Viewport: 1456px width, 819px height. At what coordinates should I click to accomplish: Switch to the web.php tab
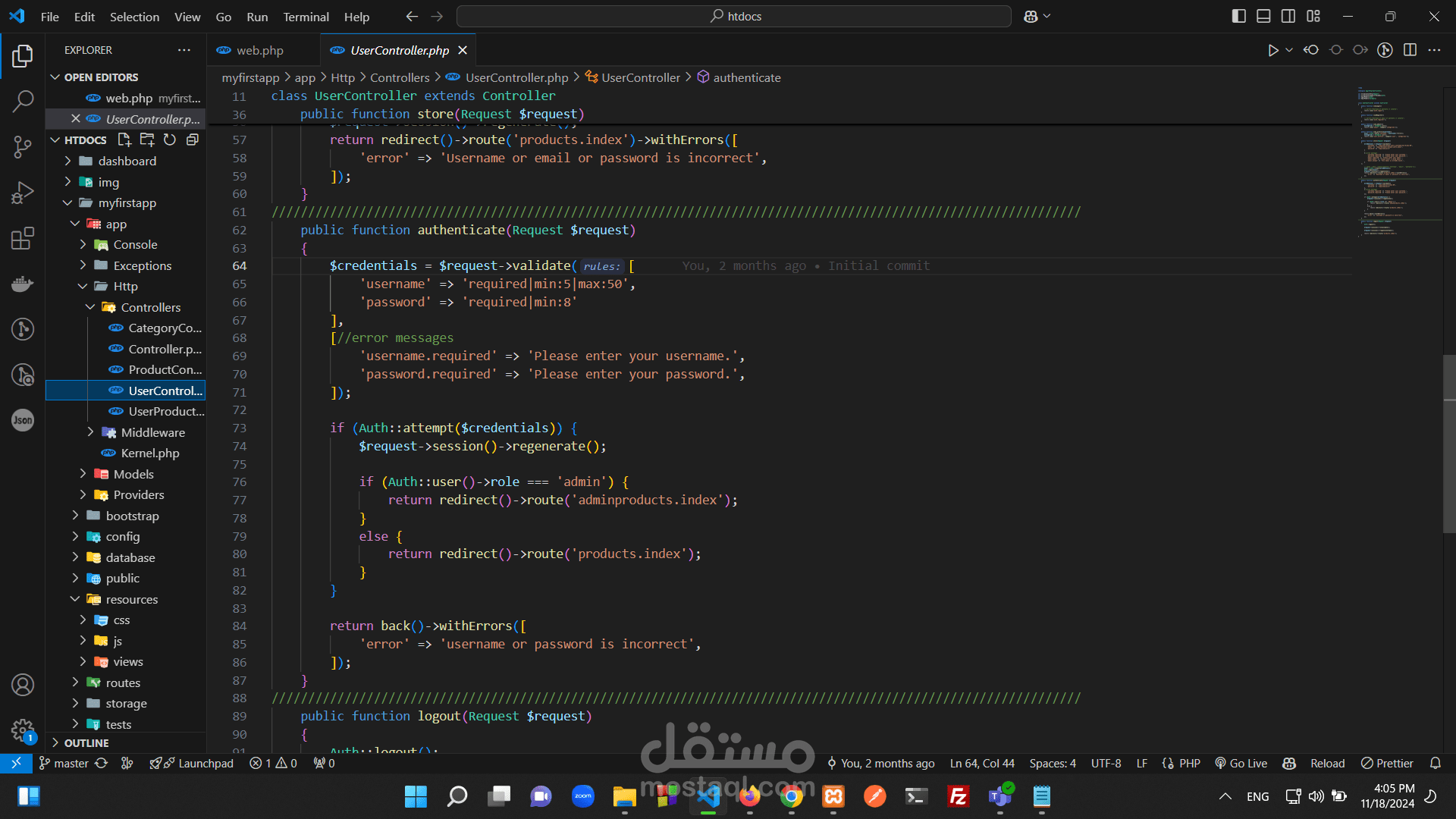259,50
